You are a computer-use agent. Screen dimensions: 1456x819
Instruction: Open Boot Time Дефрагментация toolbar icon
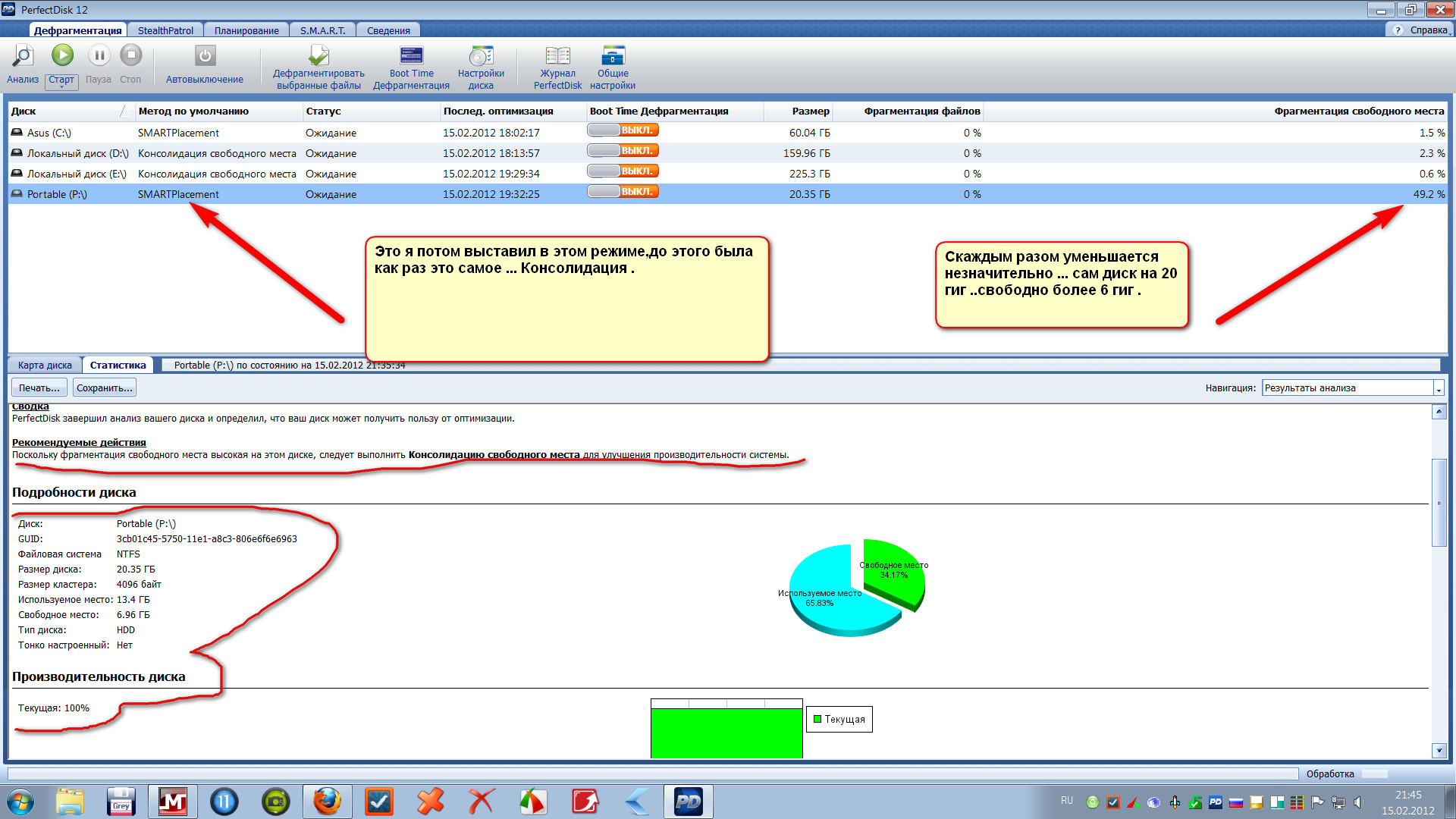point(411,55)
